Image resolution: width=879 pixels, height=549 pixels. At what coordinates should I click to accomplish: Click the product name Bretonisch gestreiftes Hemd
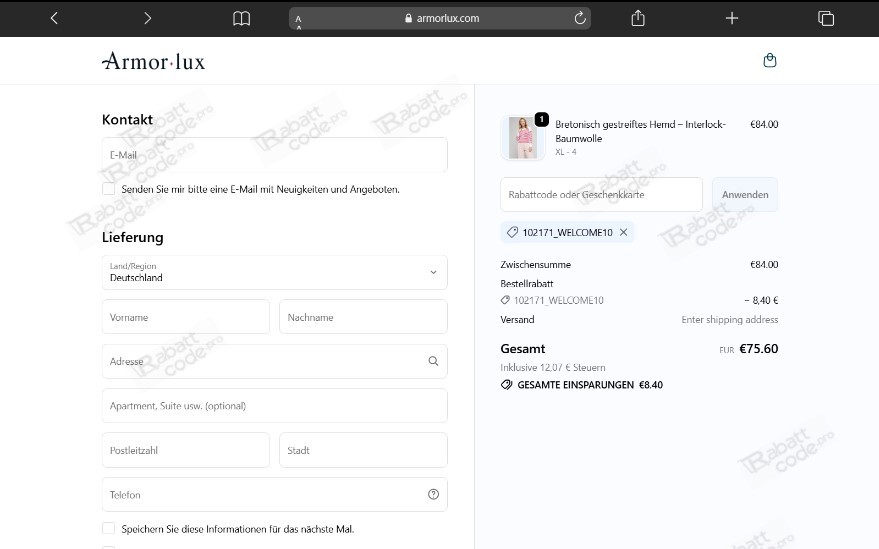tap(640, 131)
